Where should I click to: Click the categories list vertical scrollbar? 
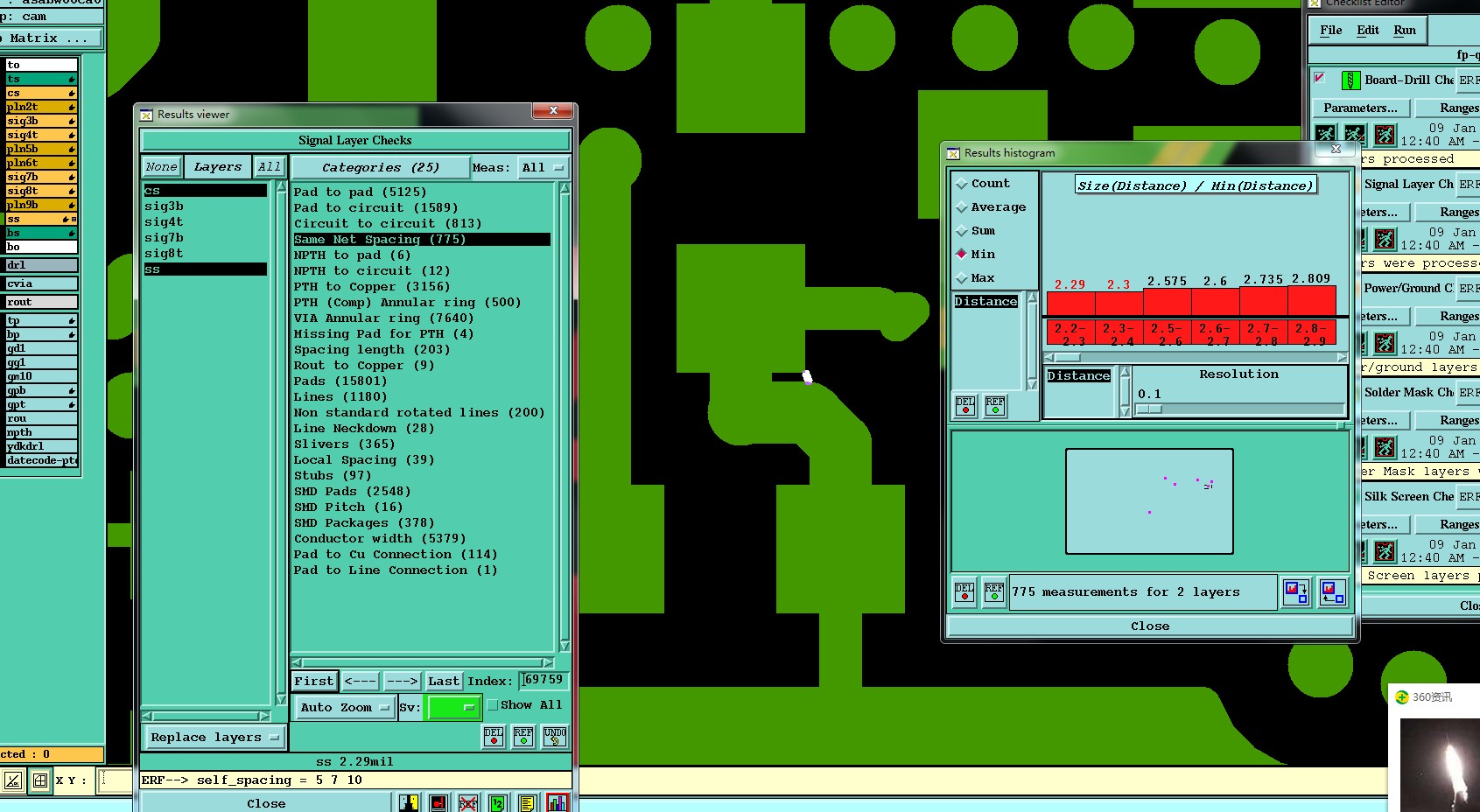(x=565, y=418)
